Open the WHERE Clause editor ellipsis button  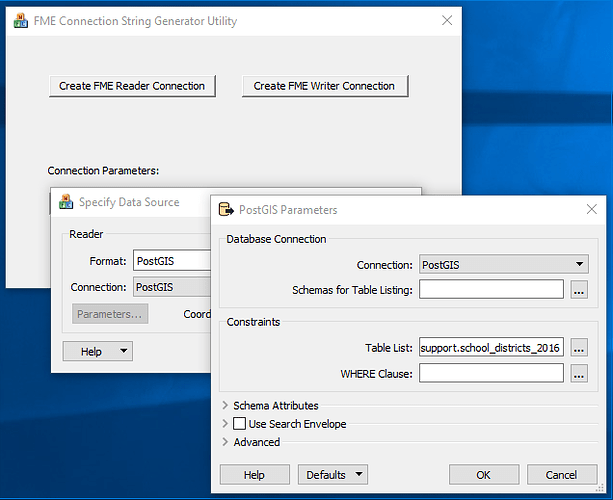point(579,373)
